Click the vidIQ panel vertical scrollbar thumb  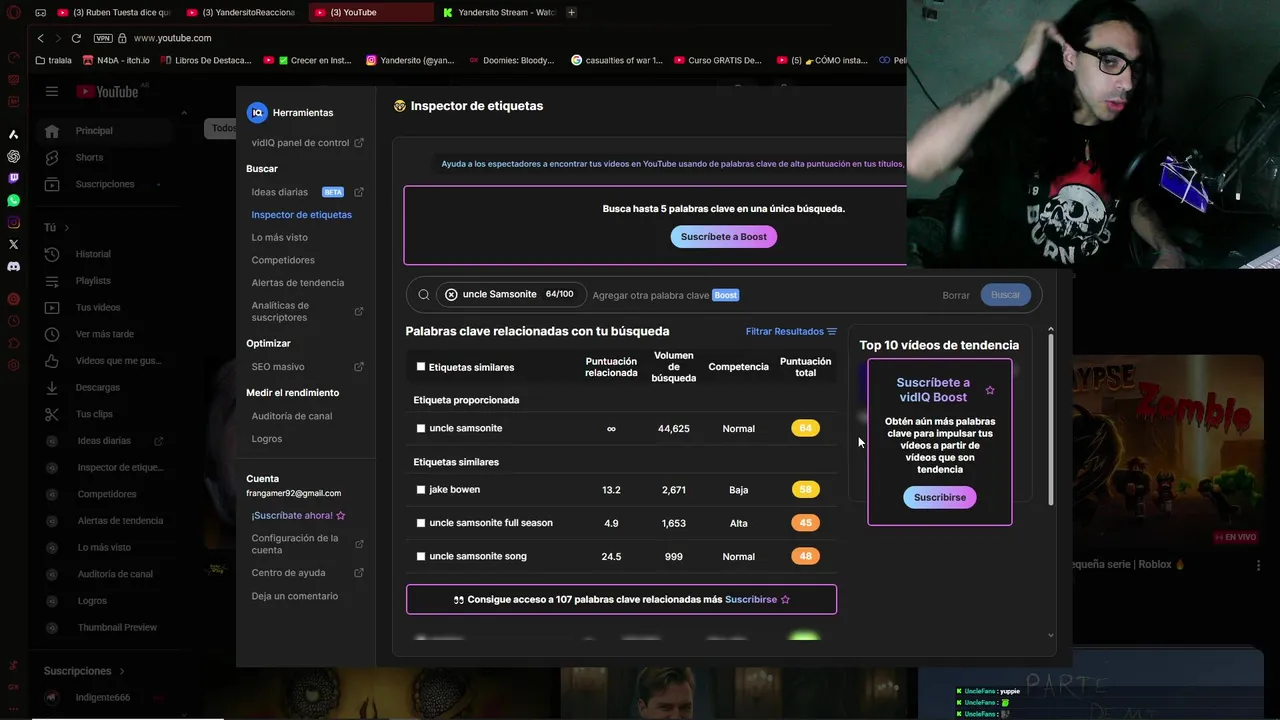coord(1050,420)
